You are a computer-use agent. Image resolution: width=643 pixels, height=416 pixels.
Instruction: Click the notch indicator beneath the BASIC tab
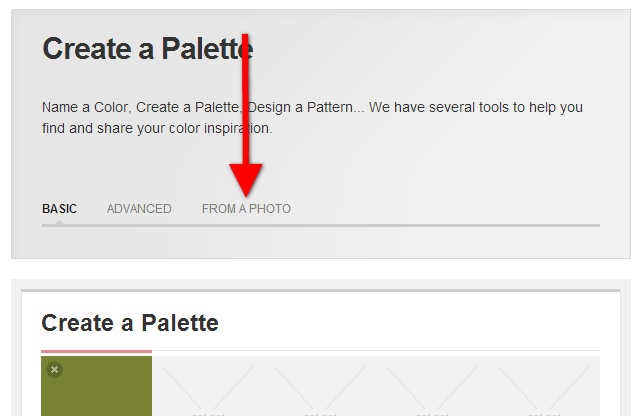[x=59, y=222]
